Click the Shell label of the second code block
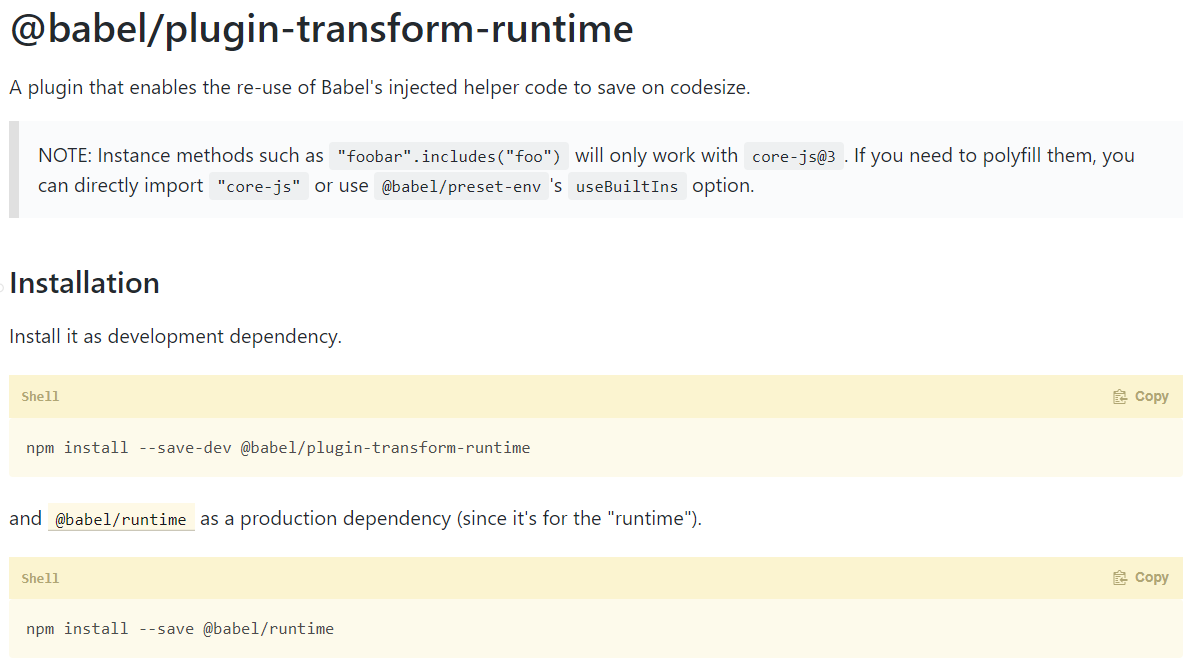This screenshot has width=1191, height=661. (x=41, y=578)
